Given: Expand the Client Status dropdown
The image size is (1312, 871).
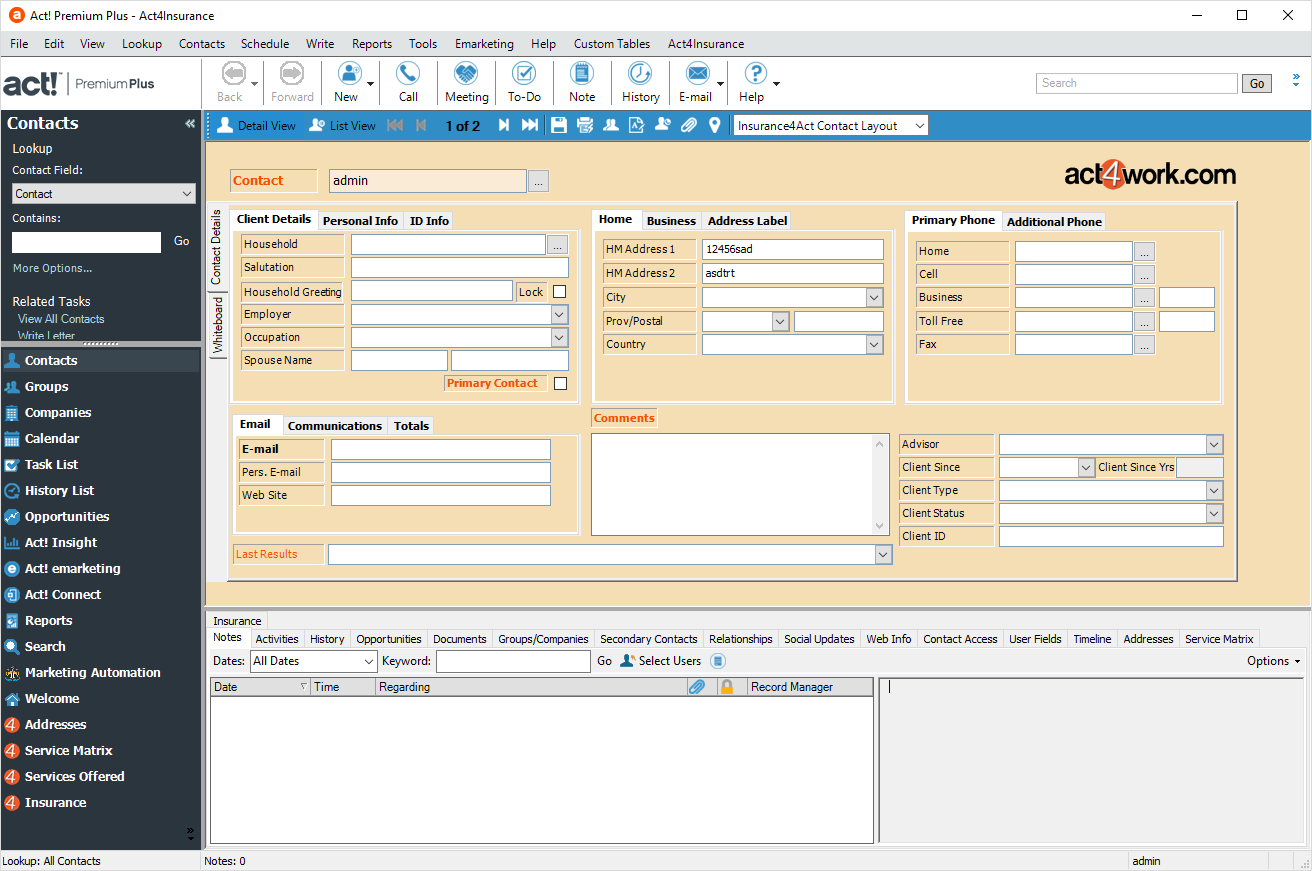Looking at the screenshot, I should click(x=1214, y=513).
